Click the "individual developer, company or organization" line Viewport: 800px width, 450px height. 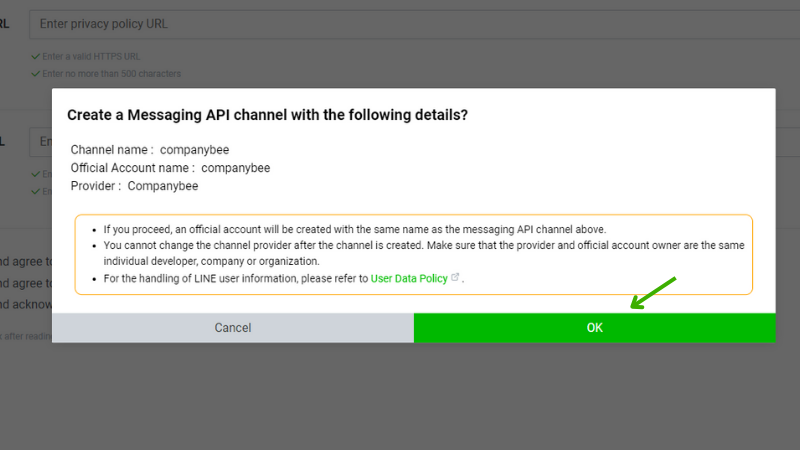tap(211, 261)
